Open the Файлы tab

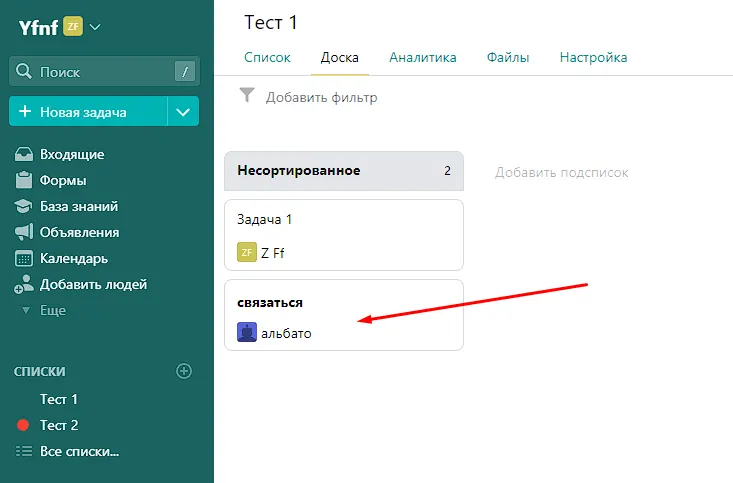click(508, 58)
